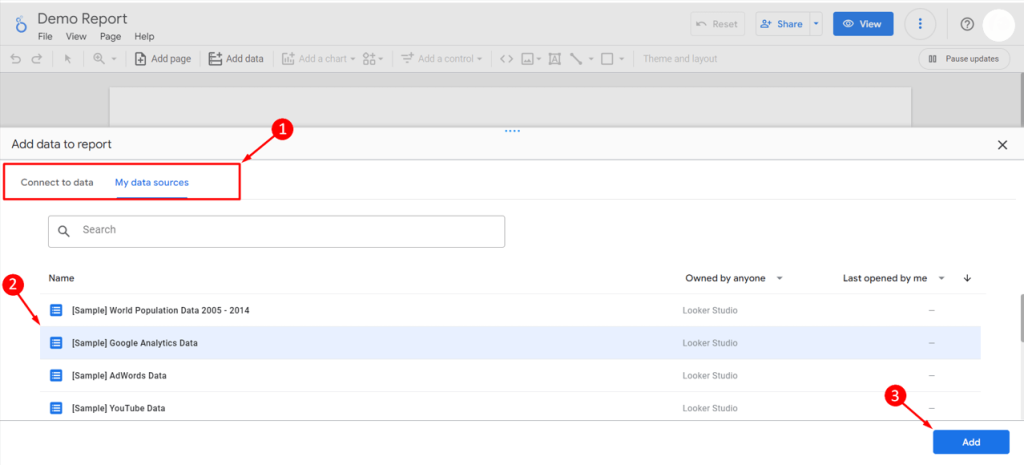Screen dimensions: 1024x465
Task: Select World Population Data 2005 - 2014 source
Action: click(510, 310)
